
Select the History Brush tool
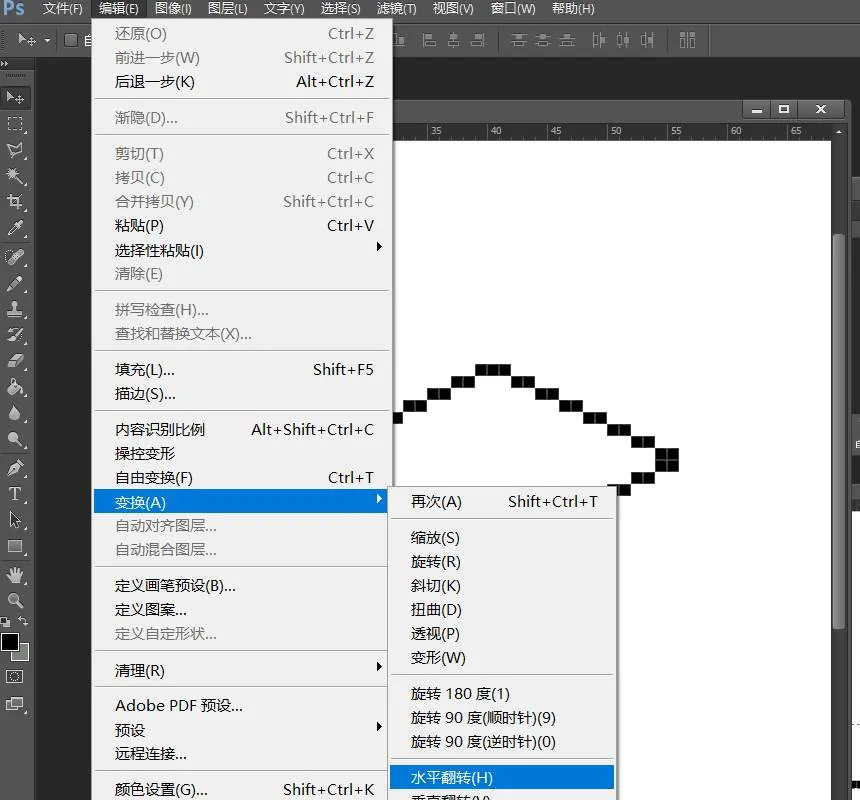click(x=15, y=334)
